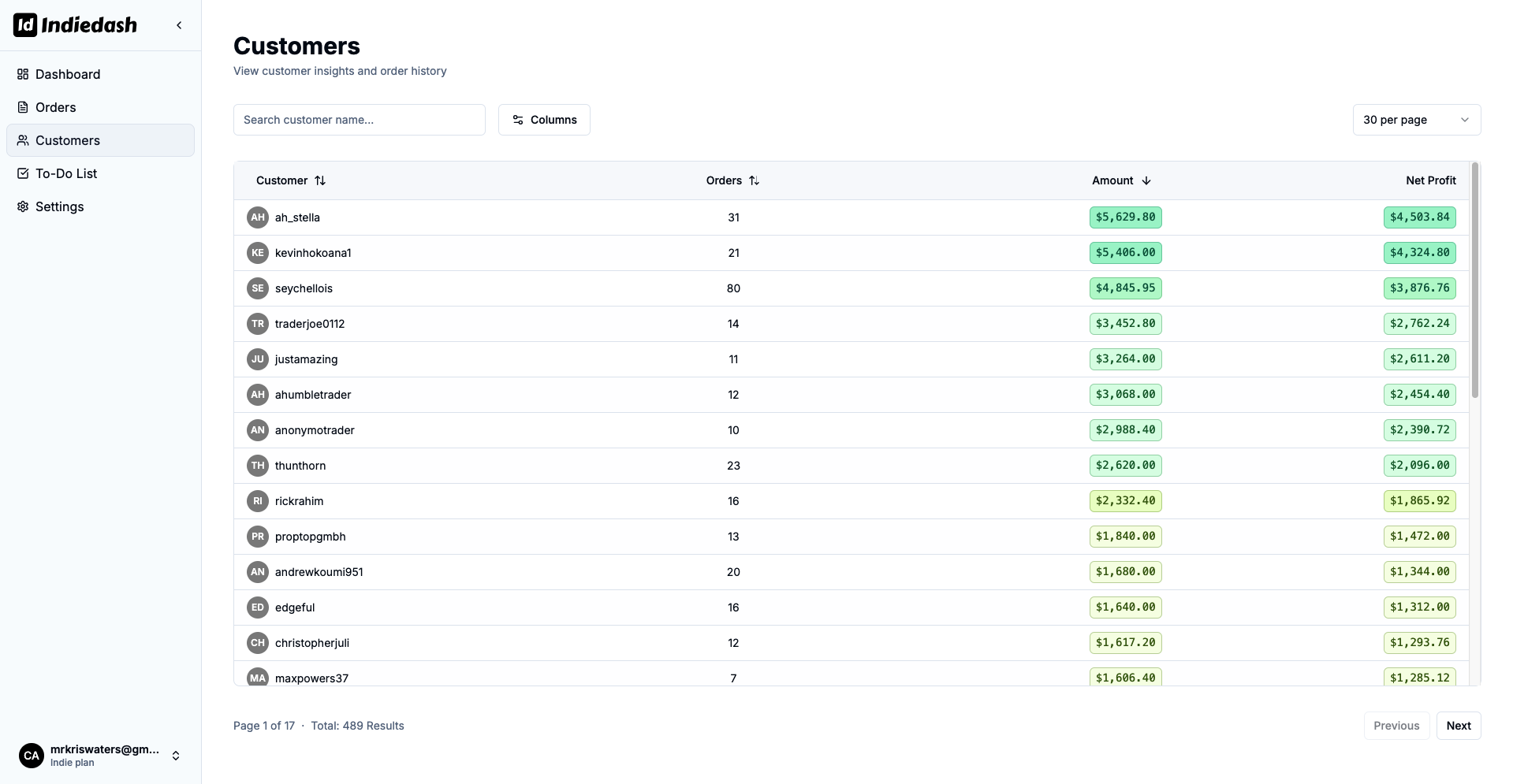
Task: Click the Customers people icon
Action: click(23, 140)
